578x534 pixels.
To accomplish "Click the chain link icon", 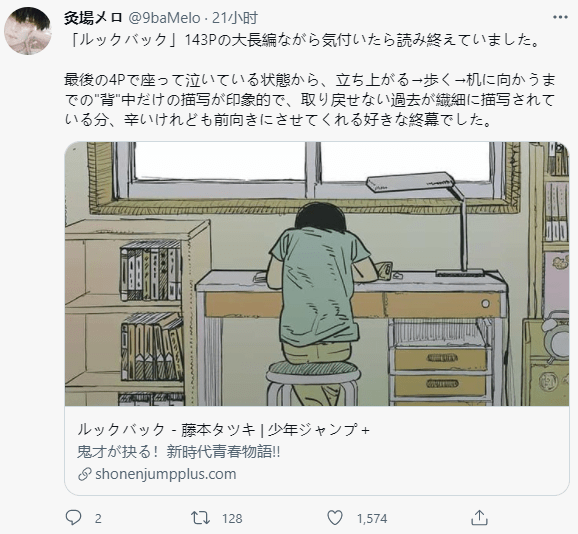I will click(85, 474).
